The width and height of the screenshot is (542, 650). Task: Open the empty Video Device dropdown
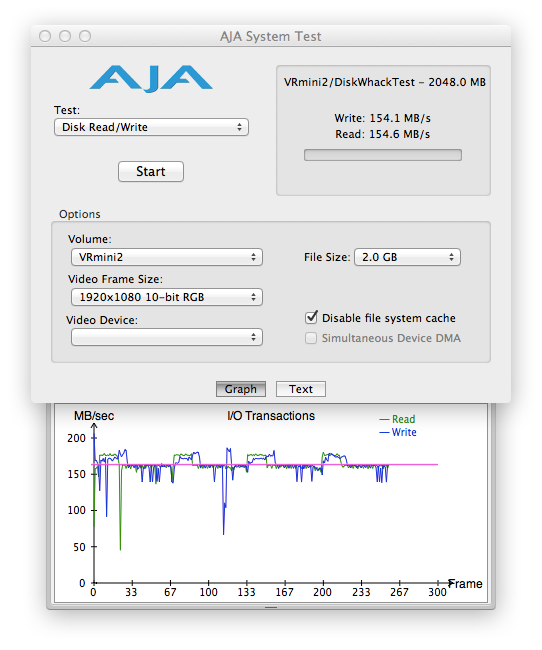(167, 337)
